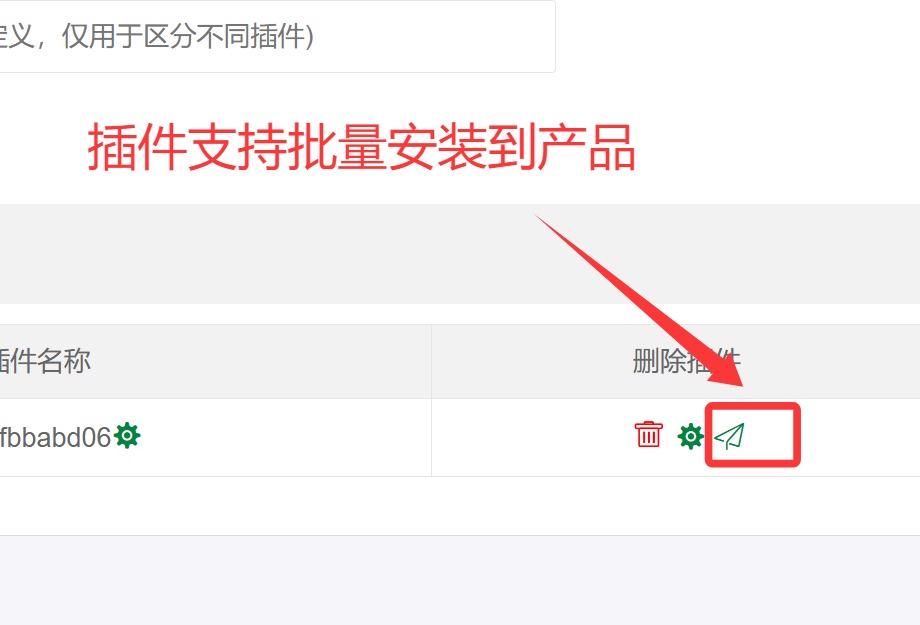Click the gray panel bar above the table
920x625 pixels.
460,254
